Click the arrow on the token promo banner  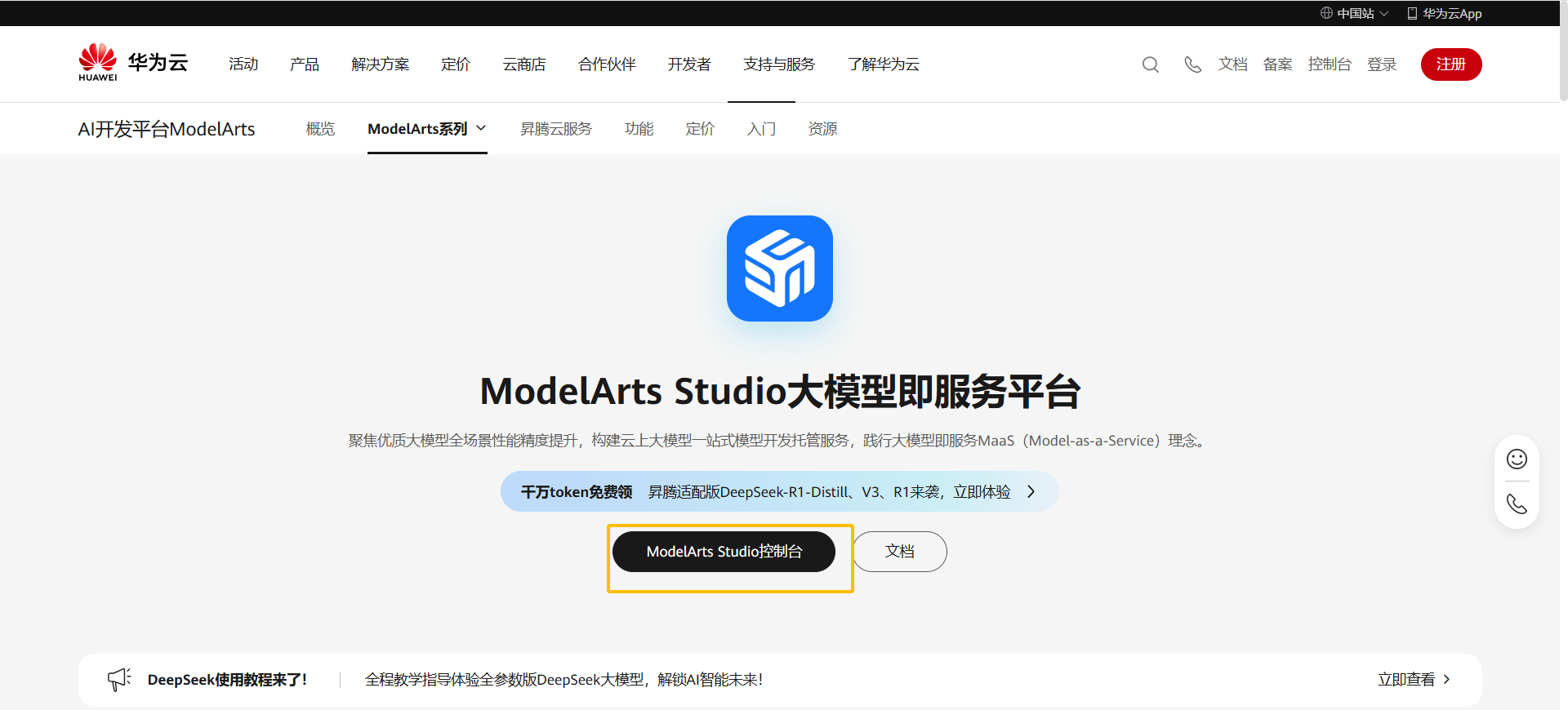point(1031,491)
